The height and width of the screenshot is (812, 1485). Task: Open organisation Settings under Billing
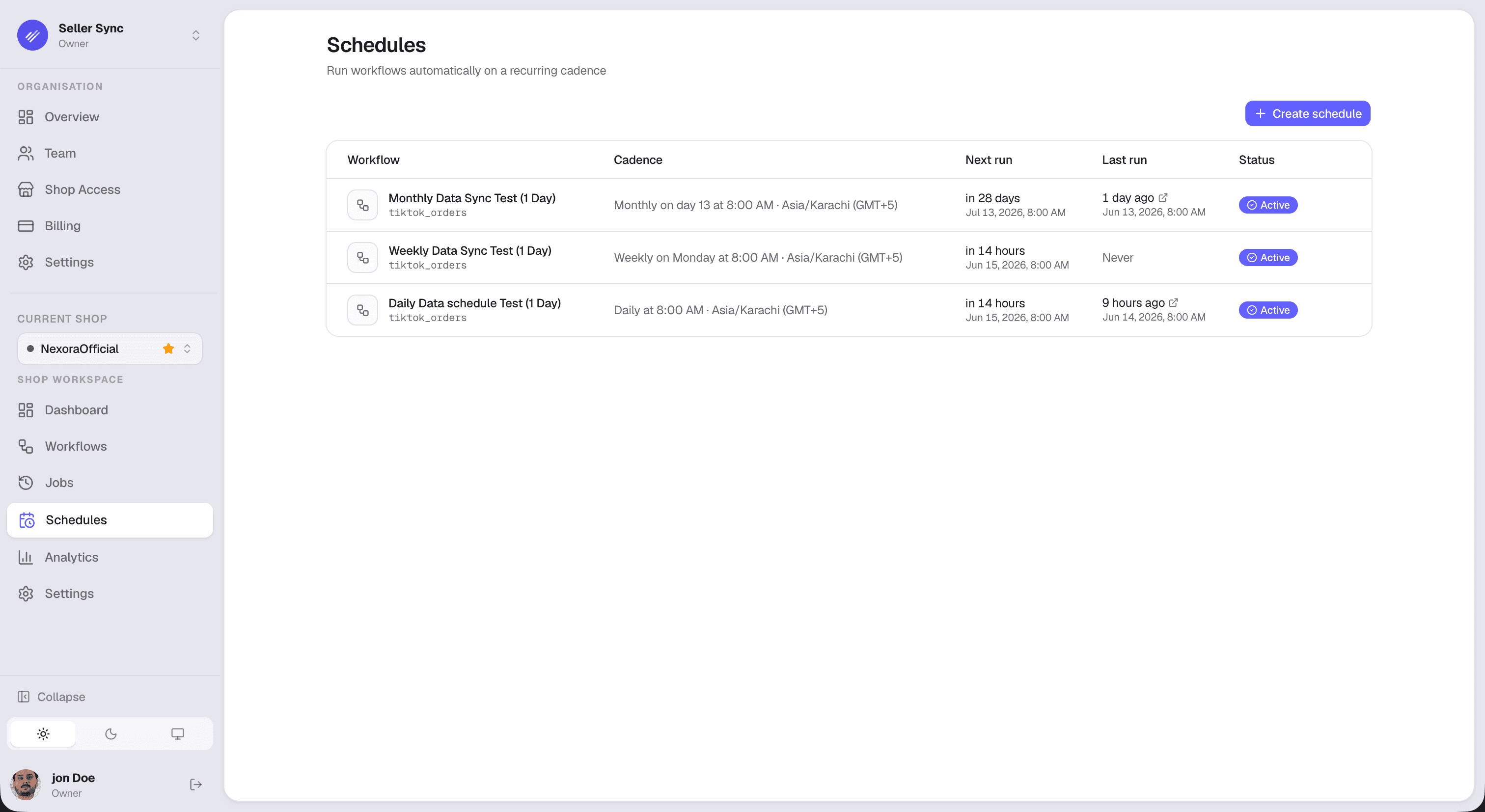pyautogui.click(x=110, y=262)
